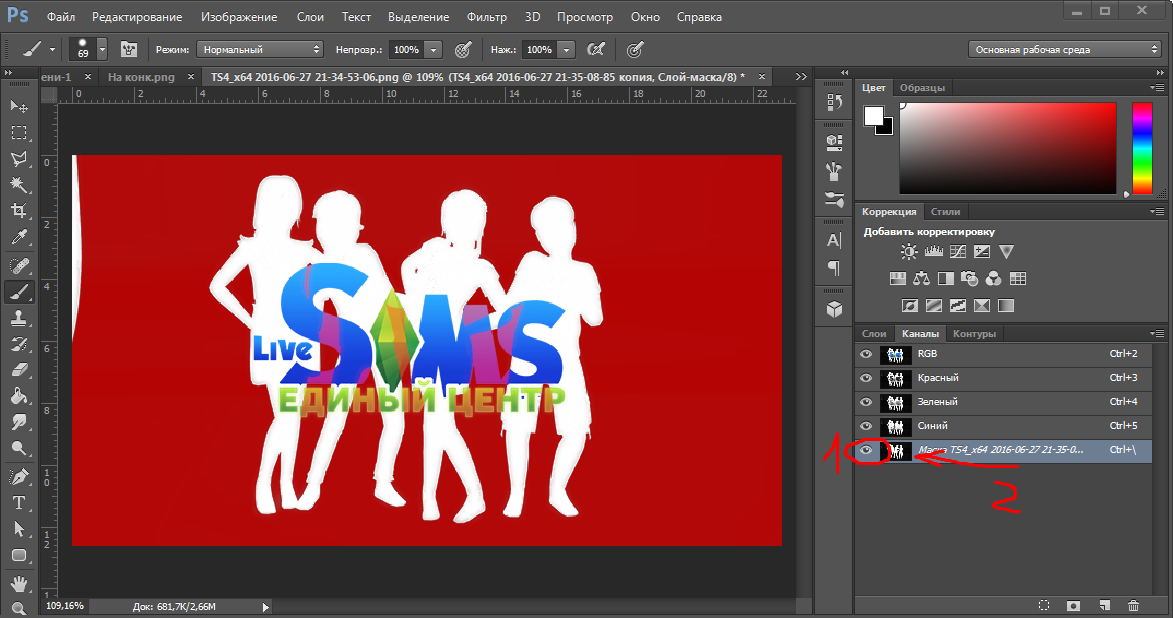Viewport: 1173px width, 618px height.
Task: Select the Eyedropper tool
Action: pos(19,237)
